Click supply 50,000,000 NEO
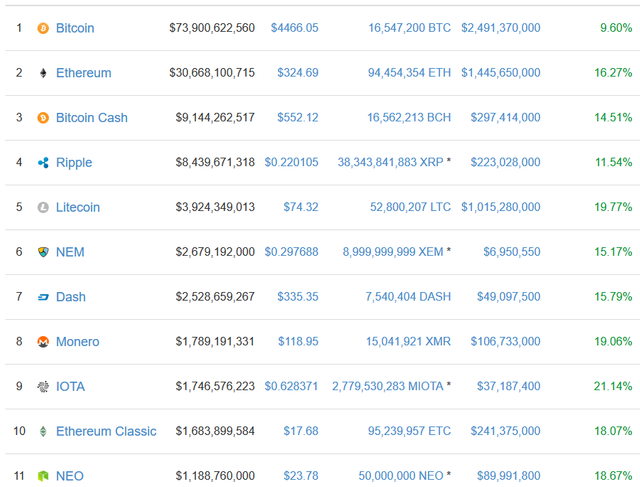 [x=401, y=476]
